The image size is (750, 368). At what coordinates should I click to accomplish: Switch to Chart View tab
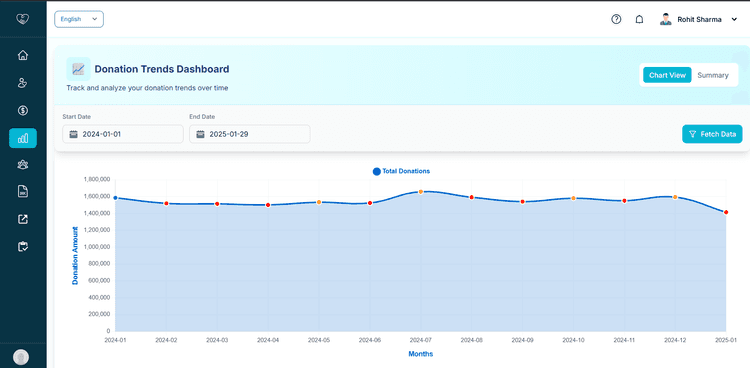click(667, 75)
